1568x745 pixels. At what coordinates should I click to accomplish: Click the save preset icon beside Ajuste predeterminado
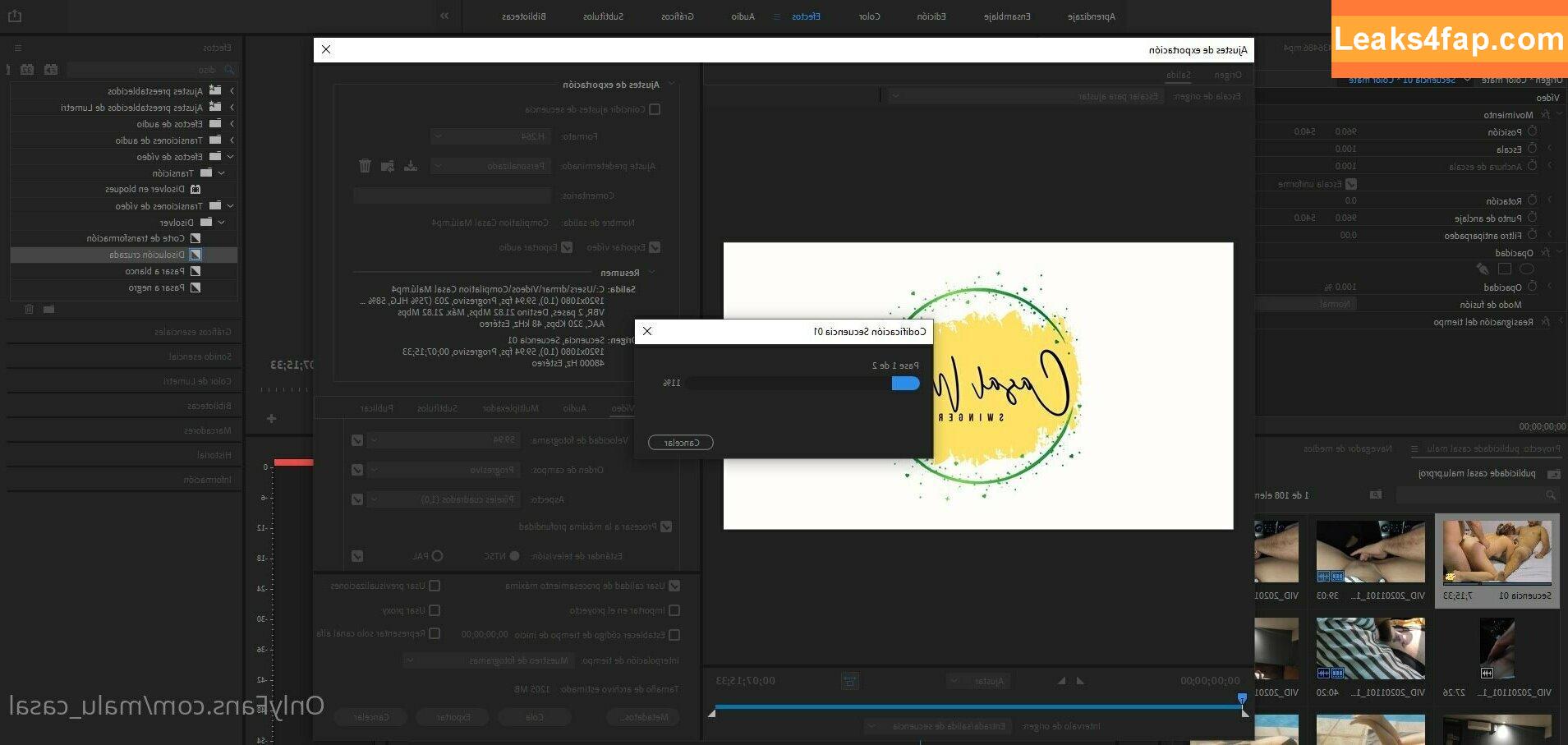point(411,166)
